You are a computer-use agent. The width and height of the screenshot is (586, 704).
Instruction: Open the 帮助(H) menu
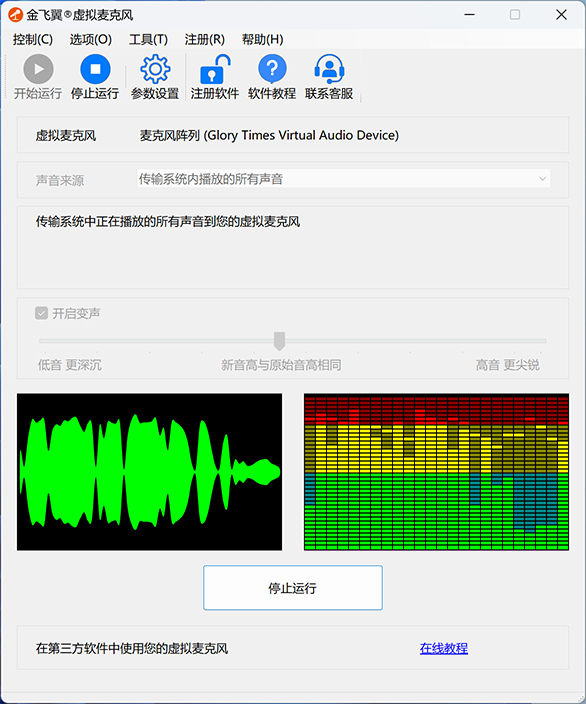coord(262,40)
